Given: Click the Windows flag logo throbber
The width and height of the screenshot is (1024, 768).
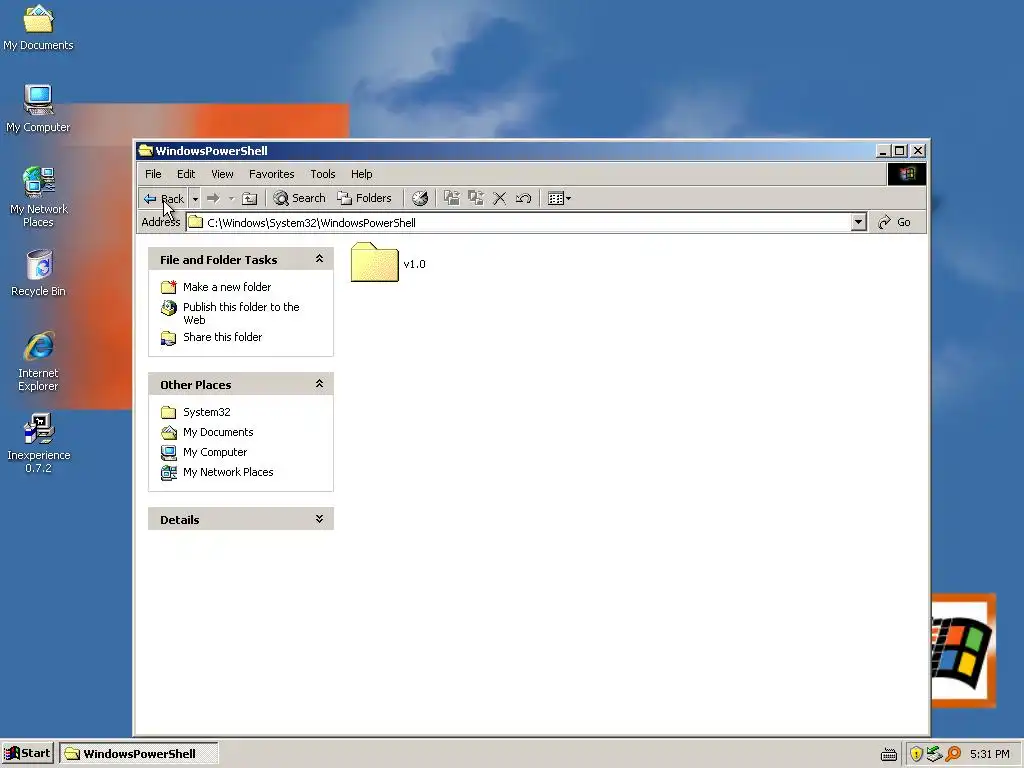Looking at the screenshot, I should pos(906,174).
